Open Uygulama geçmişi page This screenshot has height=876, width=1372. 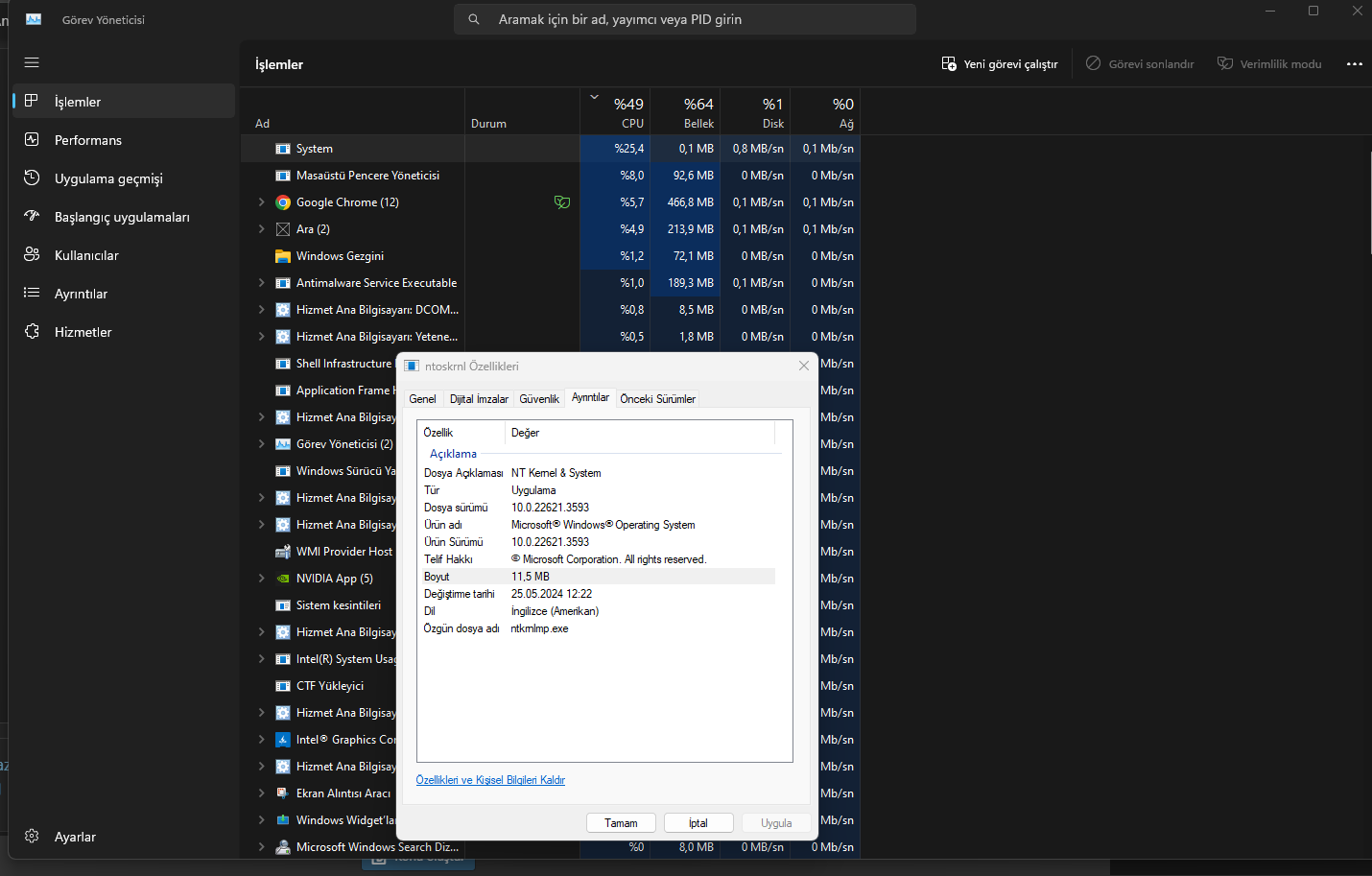(x=123, y=178)
